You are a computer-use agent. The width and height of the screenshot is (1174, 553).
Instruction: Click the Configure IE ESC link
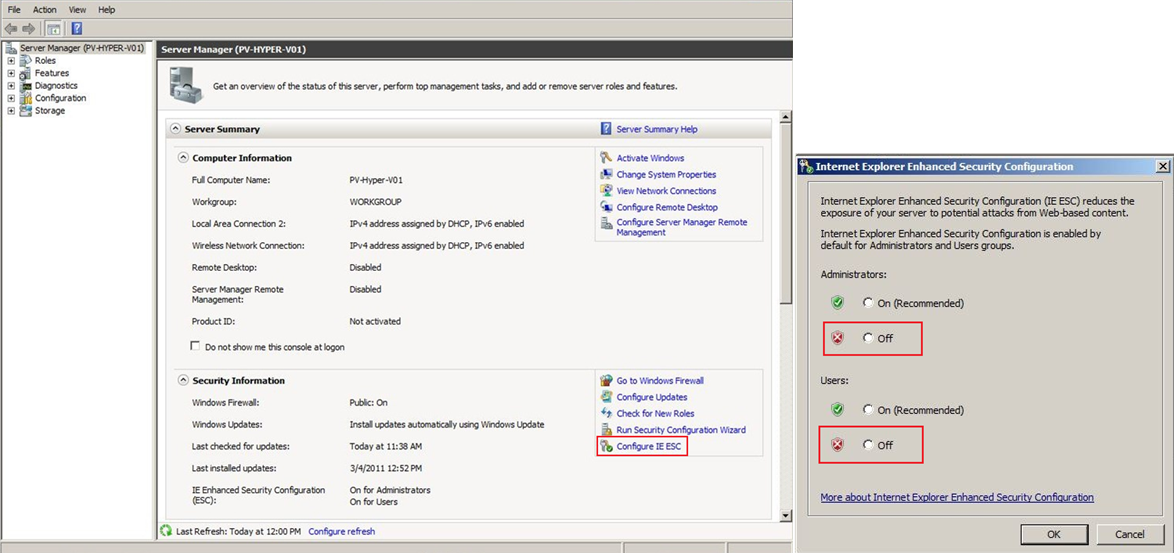pos(649,446)
